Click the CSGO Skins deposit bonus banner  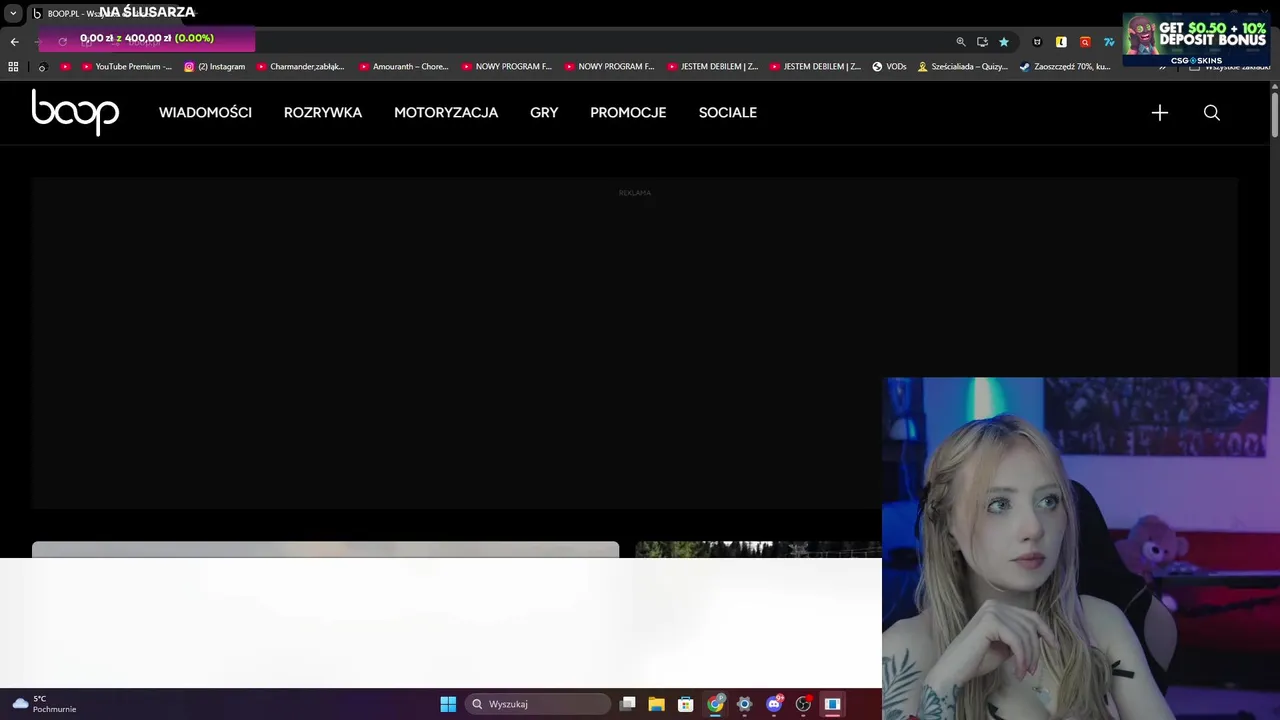click(1197, 39)
